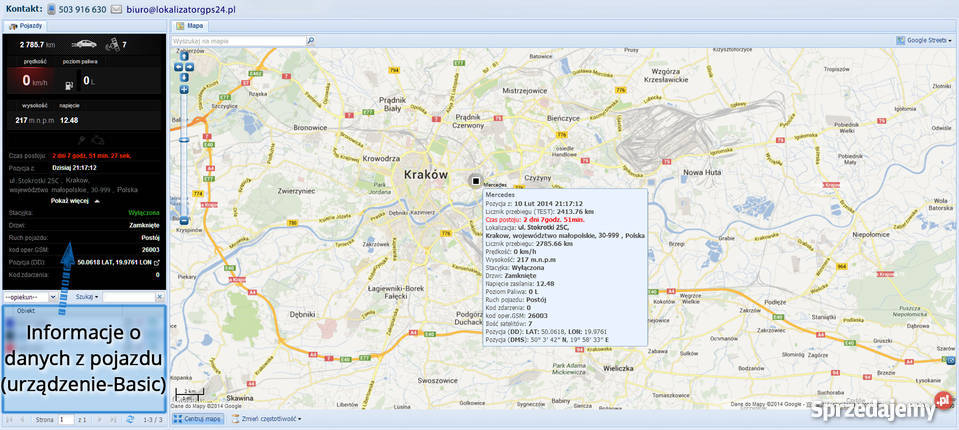Pan the map down with the arrow button
Viewport: 959px width, 430px height.
click(184, 76)
